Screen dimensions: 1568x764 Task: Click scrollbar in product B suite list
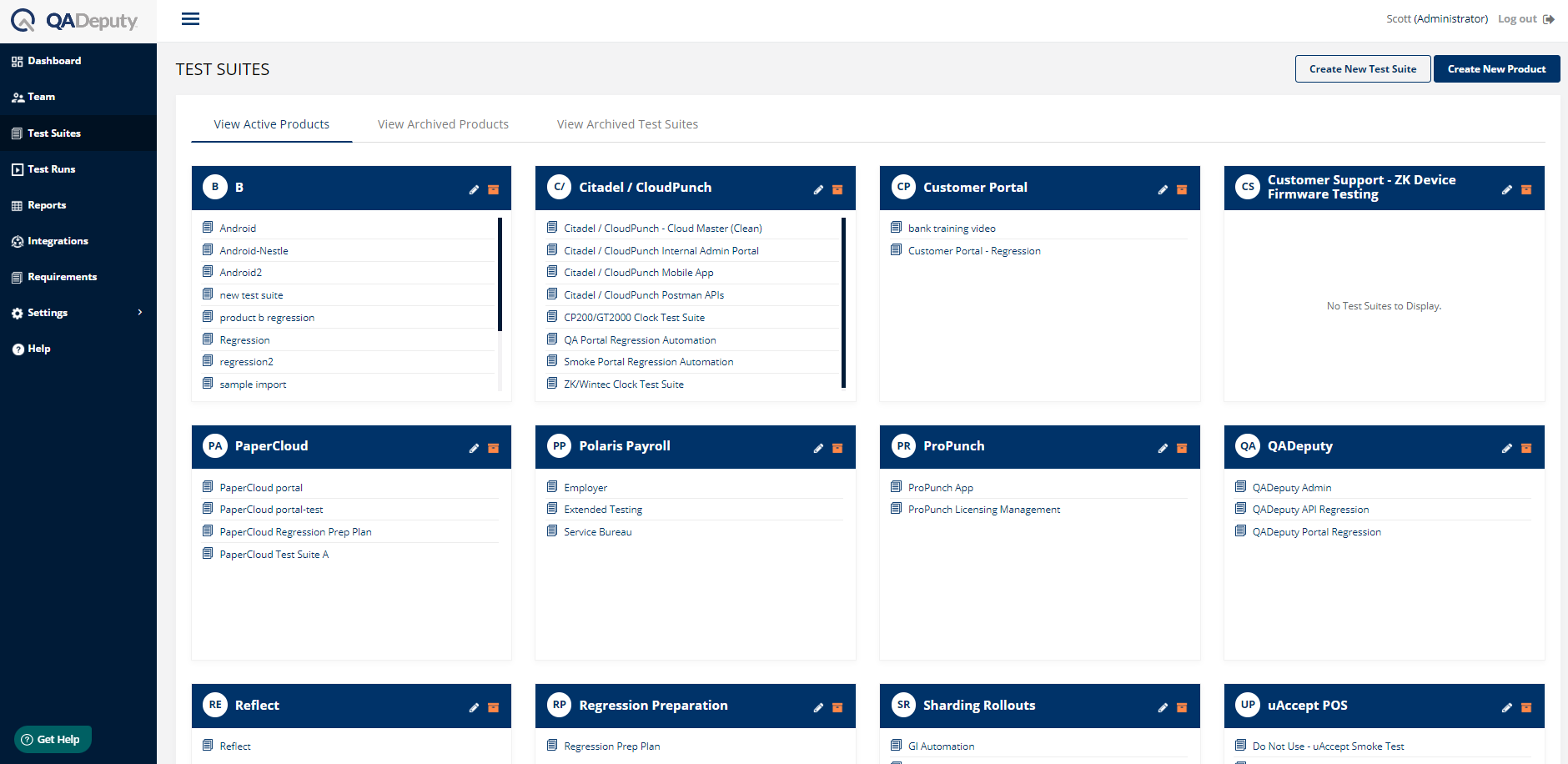[500, 274]
